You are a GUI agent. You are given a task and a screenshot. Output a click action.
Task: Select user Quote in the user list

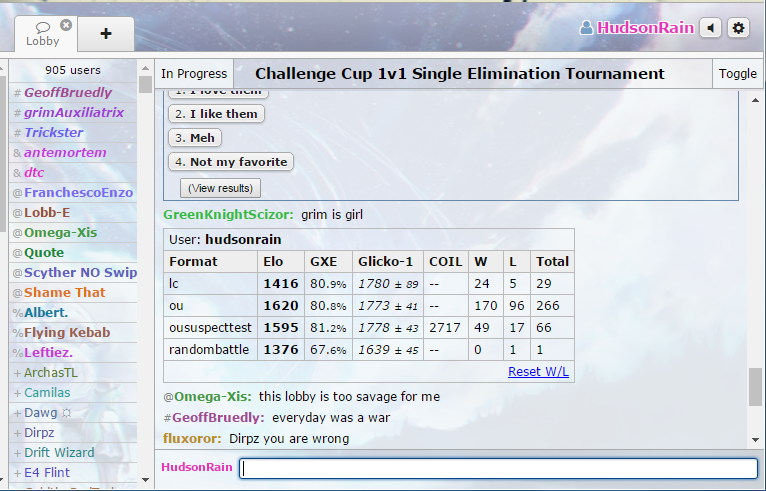(73, 253)
